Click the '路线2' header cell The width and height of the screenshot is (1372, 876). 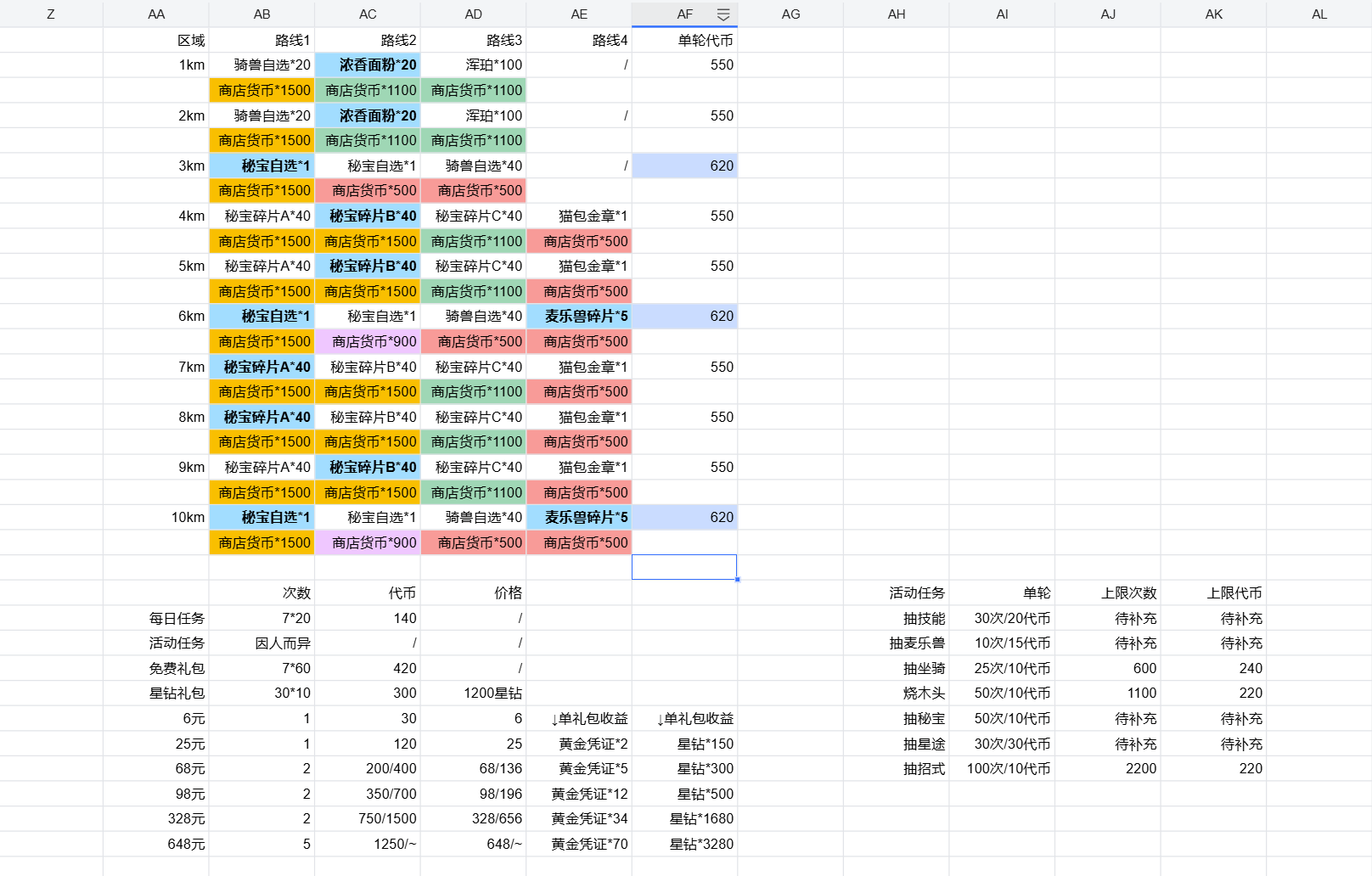(x=368, y=40)
